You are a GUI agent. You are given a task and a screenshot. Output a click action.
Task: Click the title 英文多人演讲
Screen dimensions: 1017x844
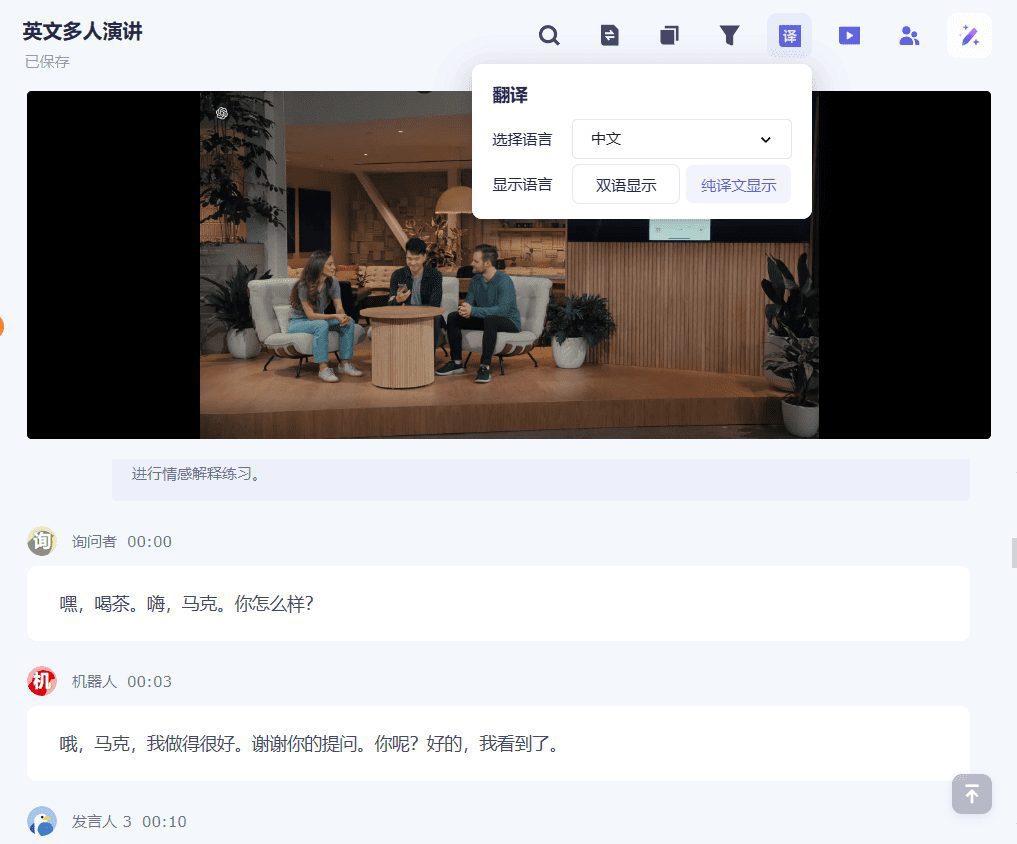click(x=82, y=31)
